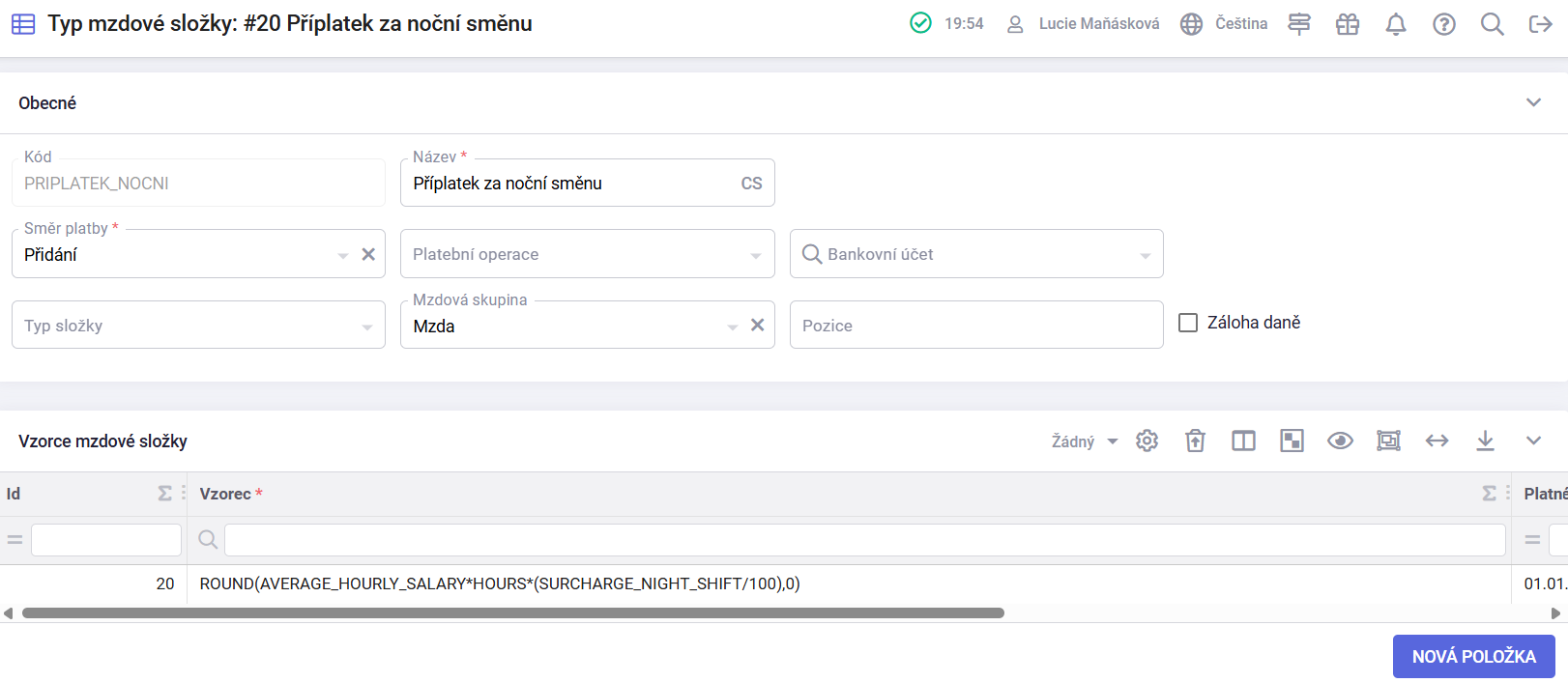The width and height of the screenshot is (1568, 683).
Task: Click the Id column header
Action: [94, 494]
